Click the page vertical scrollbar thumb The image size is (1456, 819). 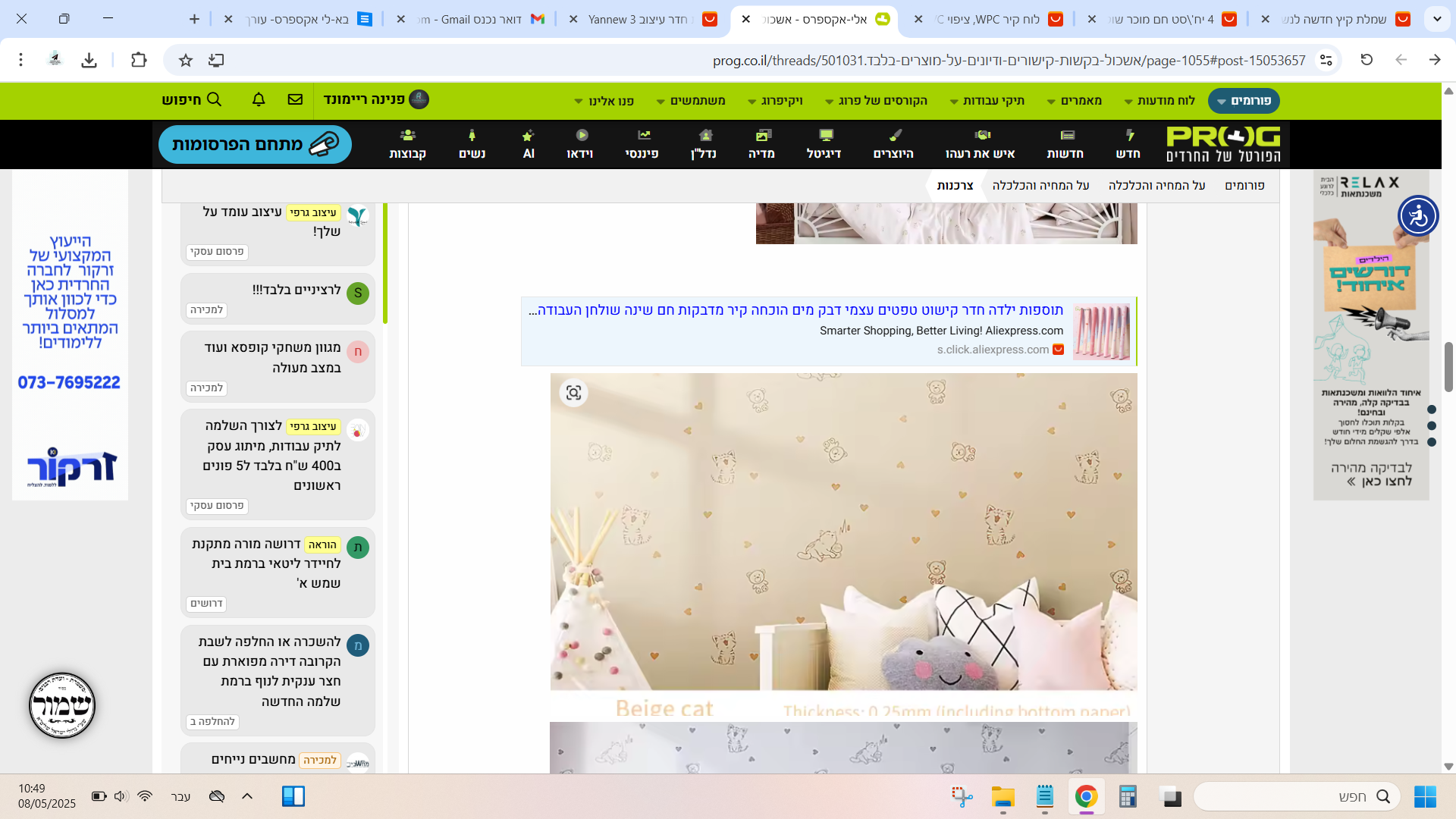(x=1448, y=367)
